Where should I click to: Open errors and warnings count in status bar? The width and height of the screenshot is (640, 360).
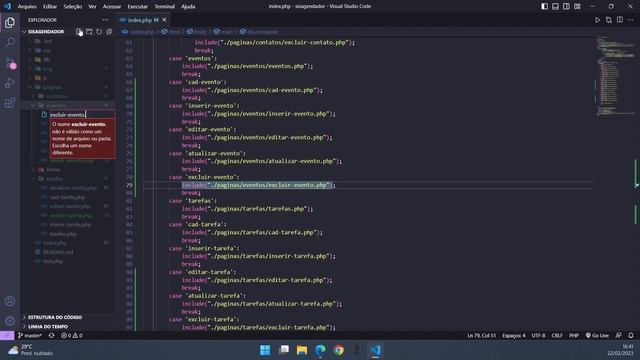click(x=72, y=336)
